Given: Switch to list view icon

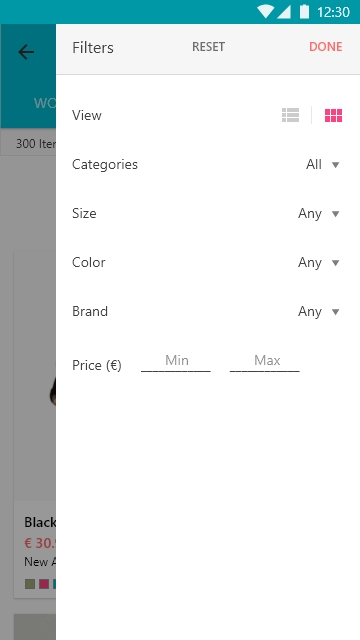Looking at the screenshot, I should [290, 115].
